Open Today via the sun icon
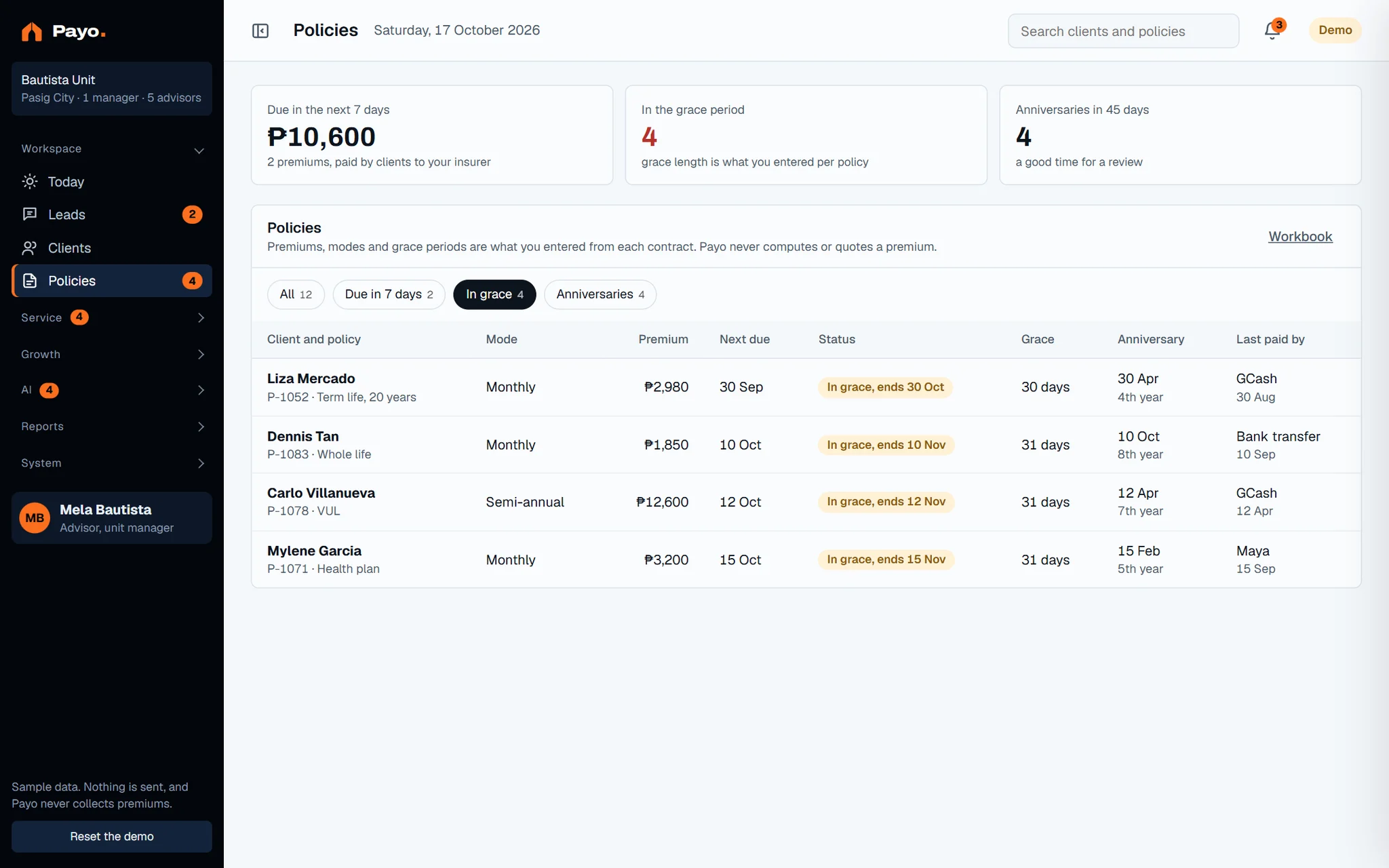 (30, 181)
